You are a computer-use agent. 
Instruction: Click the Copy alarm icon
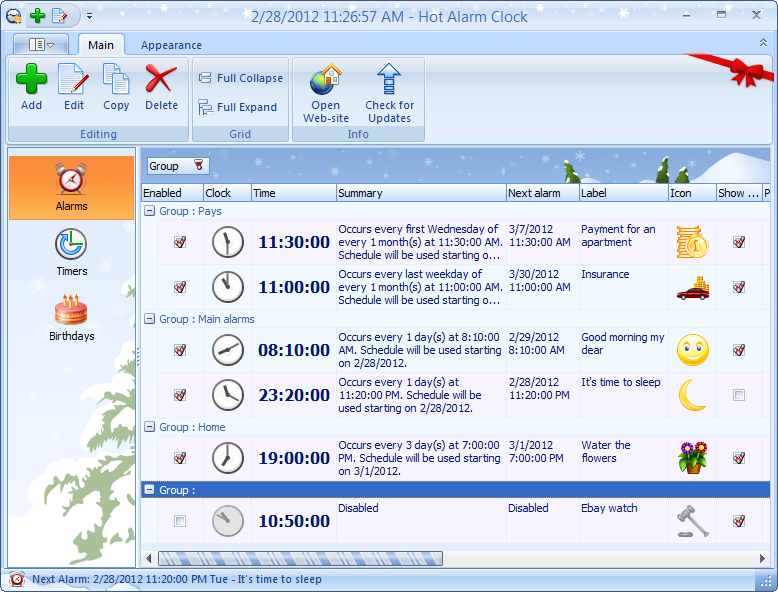(116, 79)
